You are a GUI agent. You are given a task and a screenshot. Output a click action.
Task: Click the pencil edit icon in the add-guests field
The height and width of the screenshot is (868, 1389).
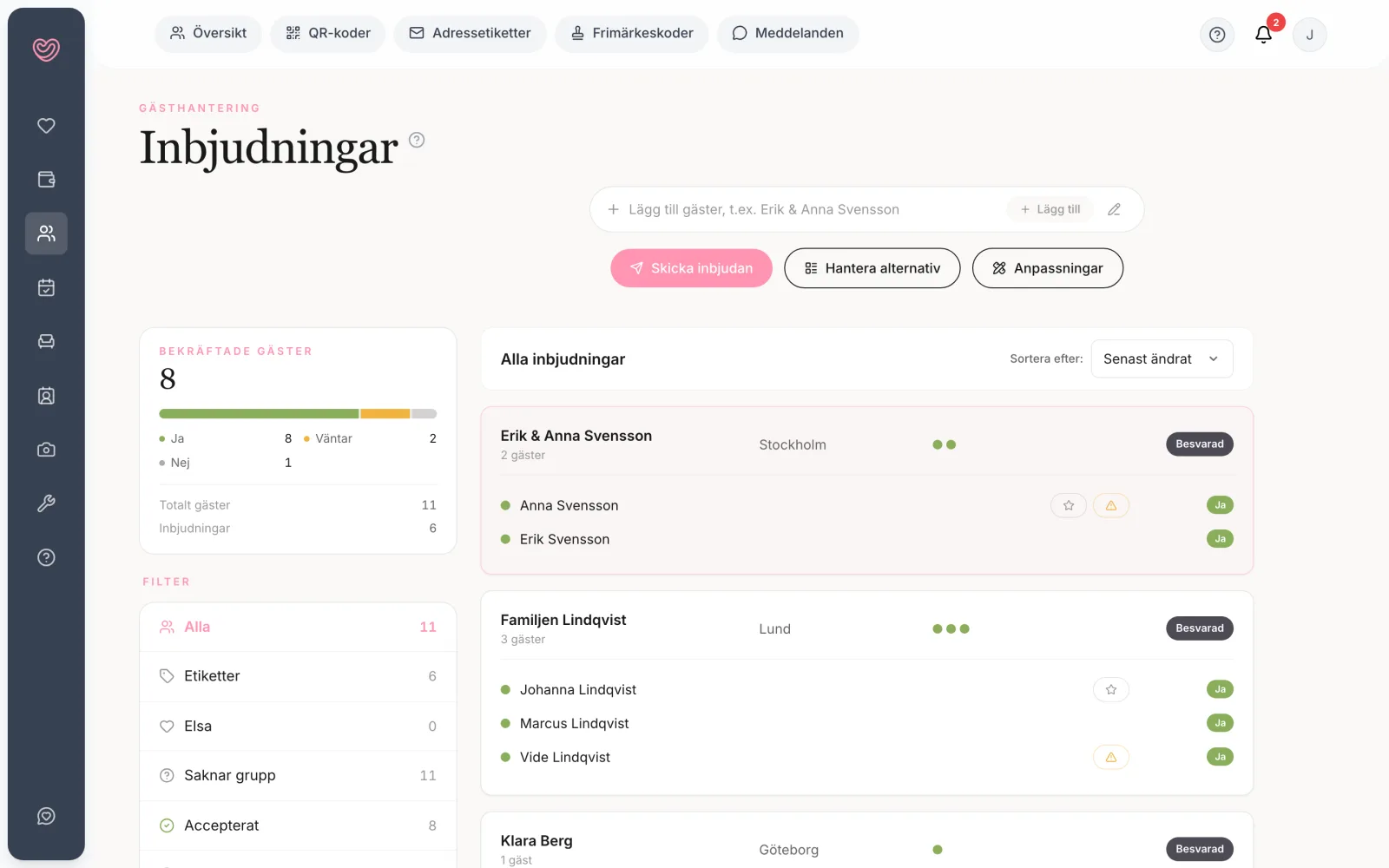pos(1114,209)
